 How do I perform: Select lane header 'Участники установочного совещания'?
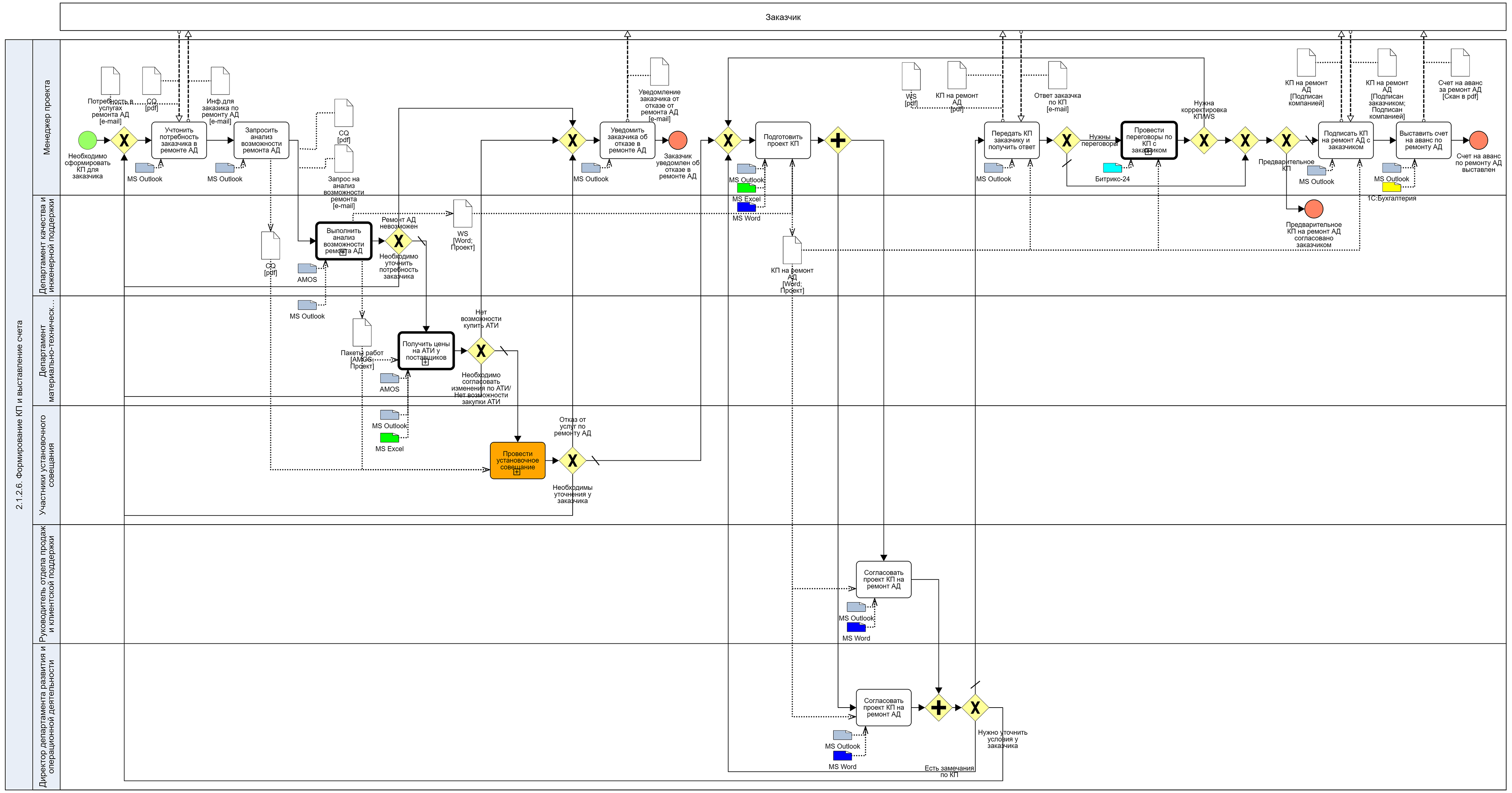[46, 465]
